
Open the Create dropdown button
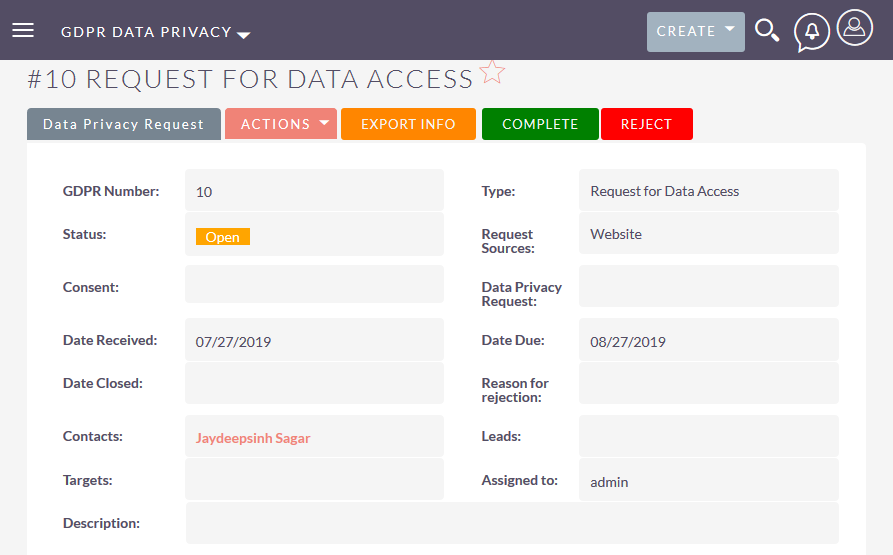[695, 32]
